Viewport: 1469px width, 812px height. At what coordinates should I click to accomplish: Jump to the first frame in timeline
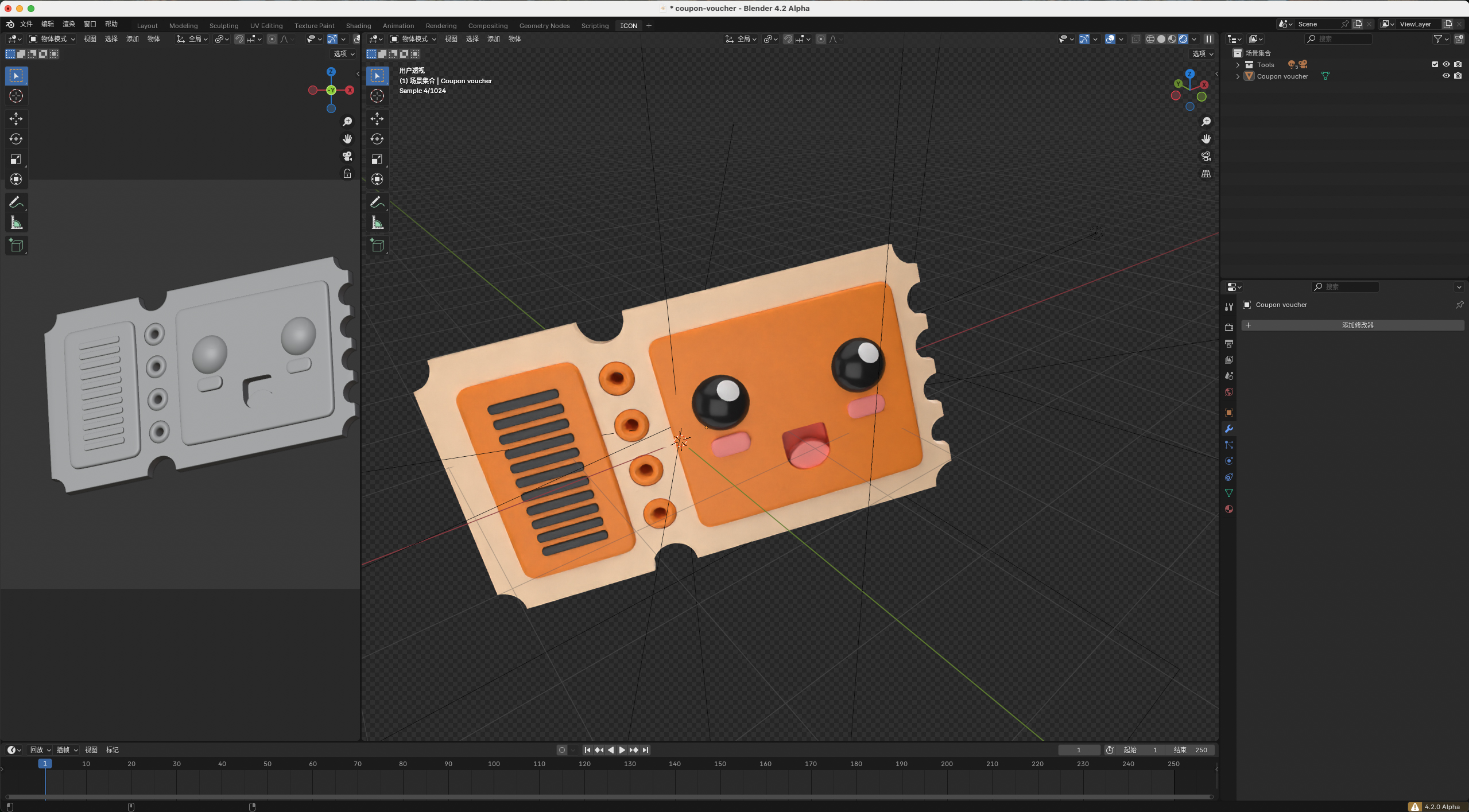pos(587,750)
